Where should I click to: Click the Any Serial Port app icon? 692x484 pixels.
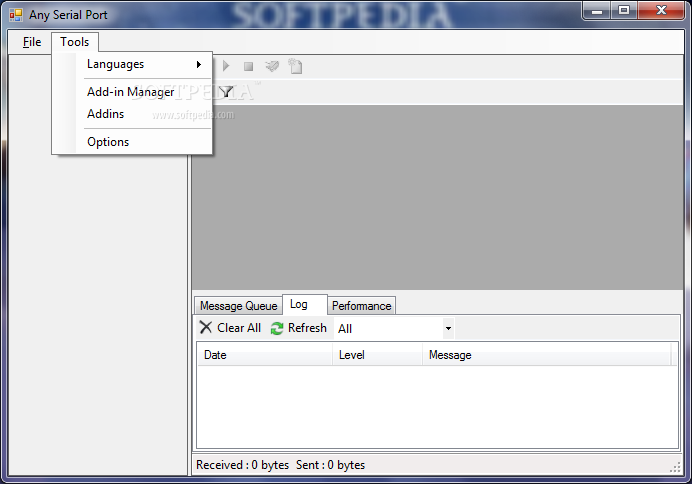(16, 15)
